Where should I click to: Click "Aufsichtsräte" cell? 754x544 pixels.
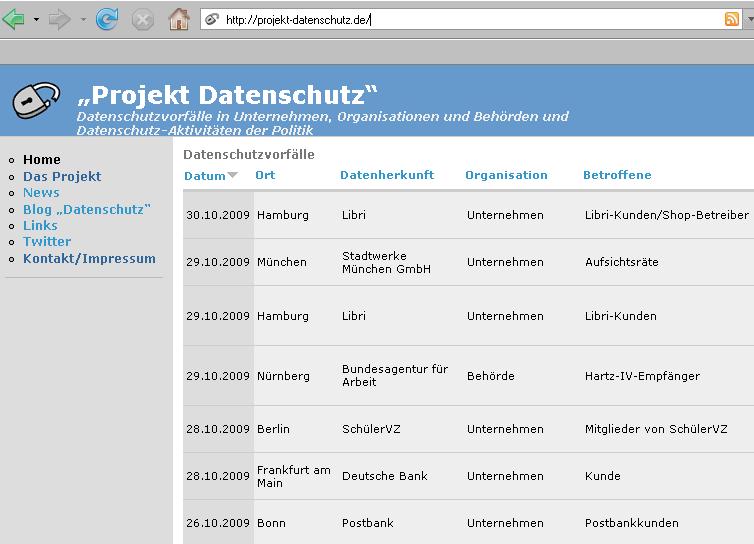622,262
